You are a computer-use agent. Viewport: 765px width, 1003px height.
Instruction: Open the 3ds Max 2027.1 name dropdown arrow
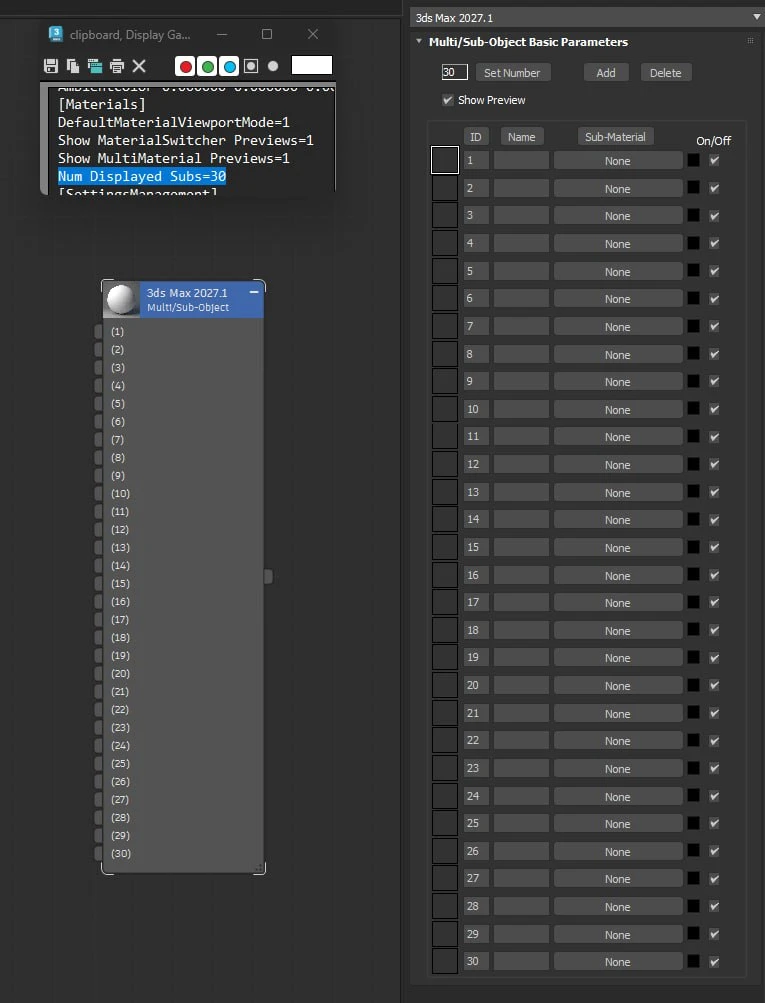757,17
